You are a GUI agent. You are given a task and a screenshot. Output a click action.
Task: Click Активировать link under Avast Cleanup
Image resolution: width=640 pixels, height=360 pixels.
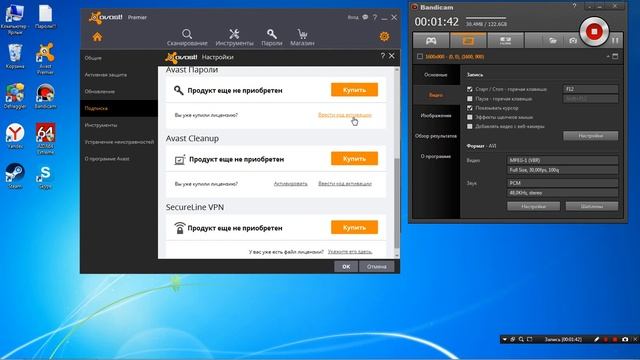pyautogui.click(x=290, y=184)
